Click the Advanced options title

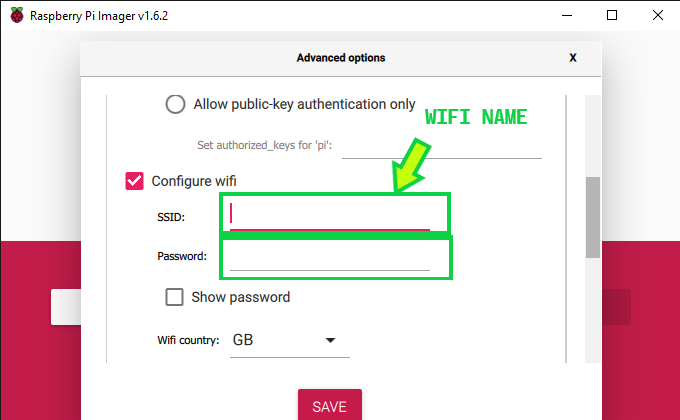coord(340,58)
